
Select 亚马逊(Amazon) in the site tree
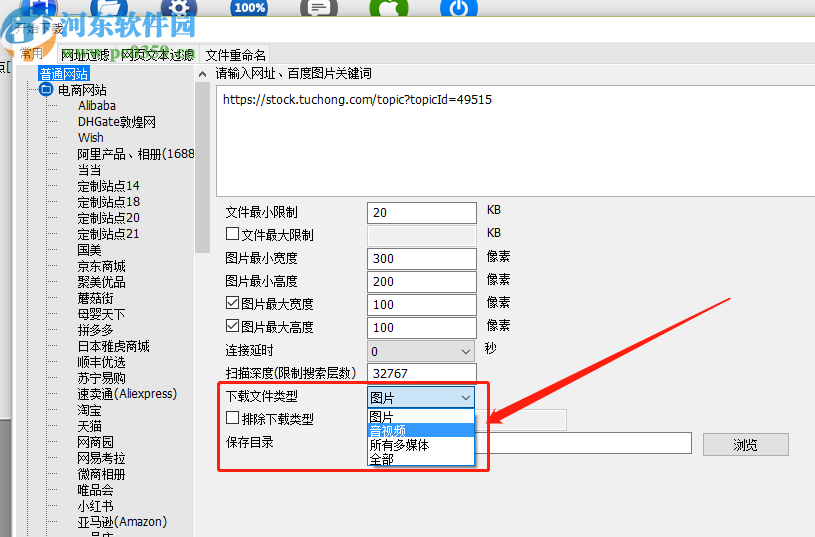pos(122,522)
